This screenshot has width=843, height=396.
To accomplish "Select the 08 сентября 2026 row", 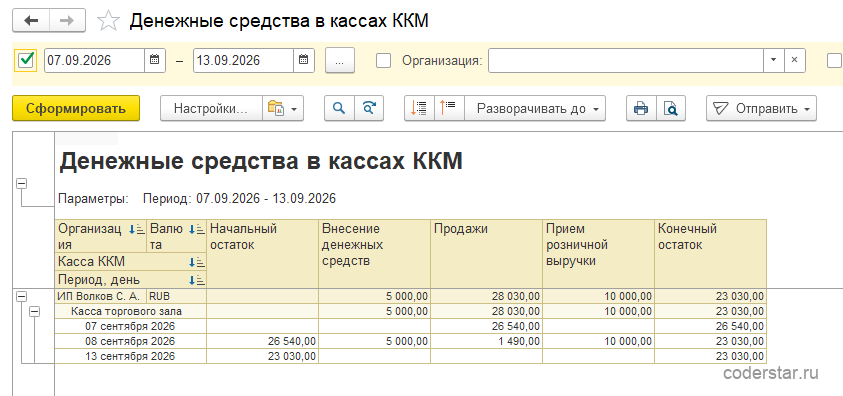I will [131, 341].
